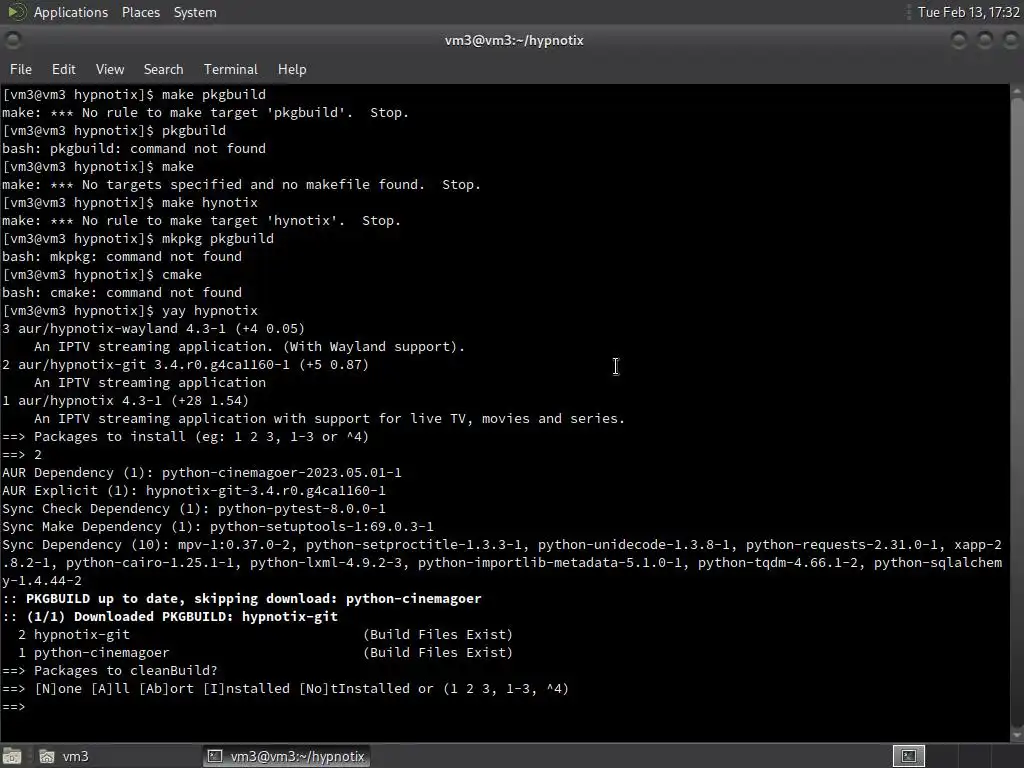The height and width of the screenshot is (768, 1024).
Task: Click 'bash: pkgbuild: command not found' line
Action: (134, 148)
